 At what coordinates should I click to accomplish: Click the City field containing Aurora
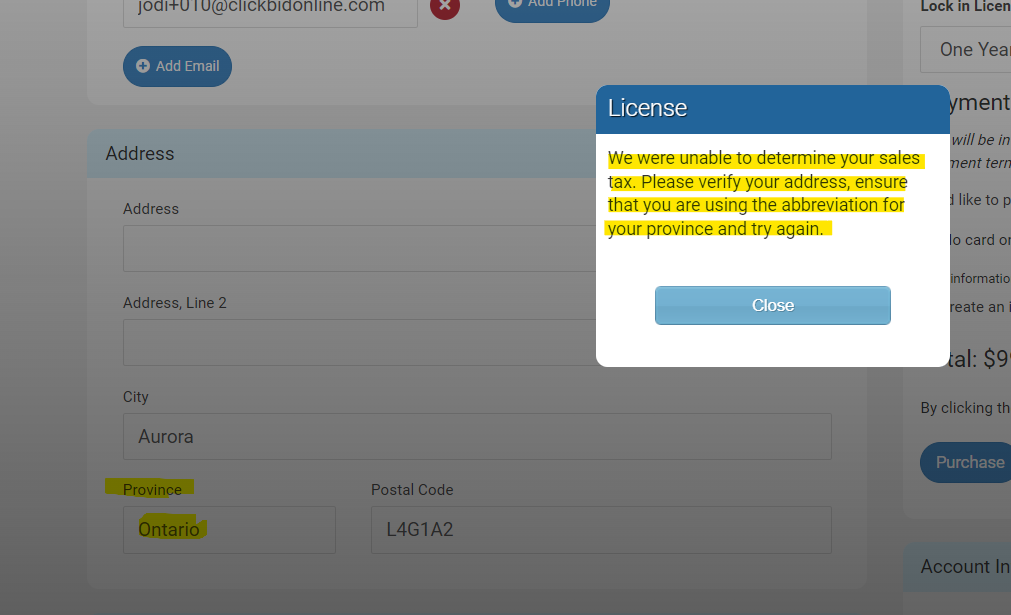pos(477,437)
